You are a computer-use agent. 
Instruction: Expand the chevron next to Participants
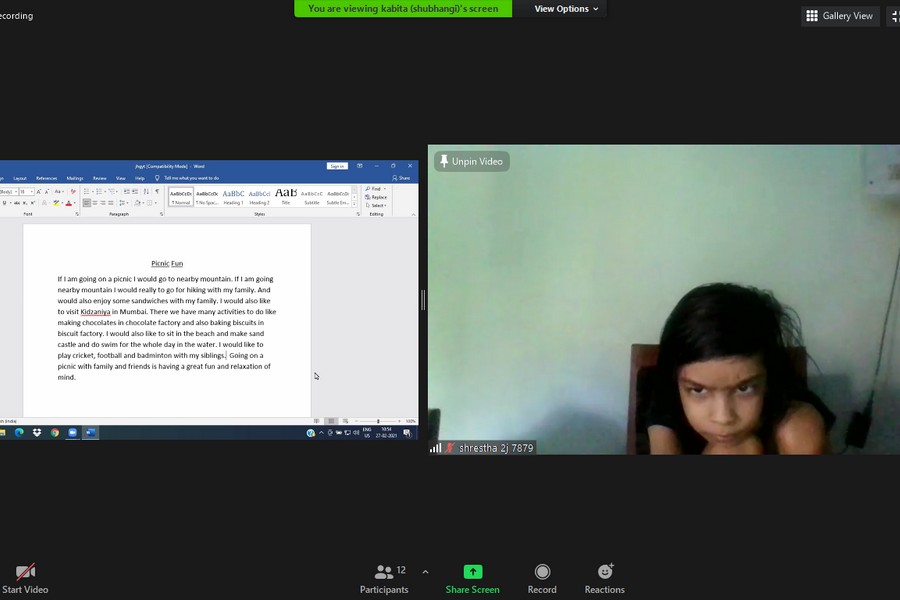click(425, 572)
